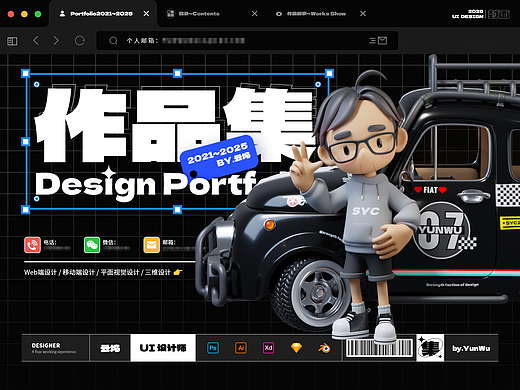
Task: Click the 云梧 name cell
Action: click(x=110, y=348)
